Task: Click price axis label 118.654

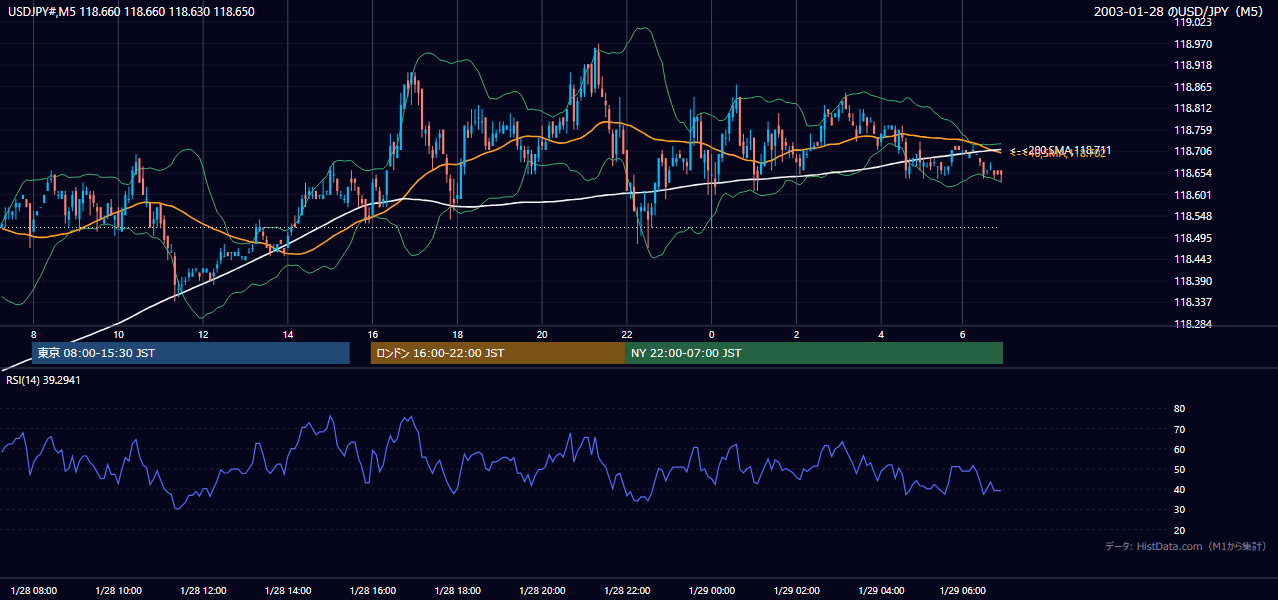Action: (1193, 173)
